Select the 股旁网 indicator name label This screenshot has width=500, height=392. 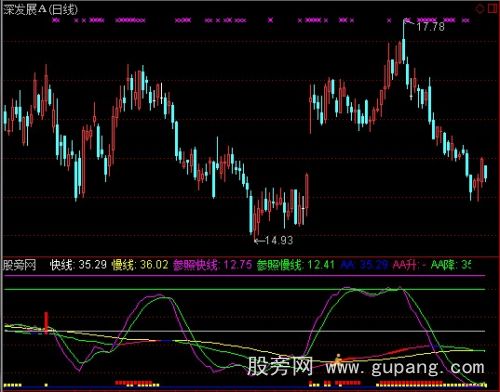pyautogui.click(x=19, y=265)
